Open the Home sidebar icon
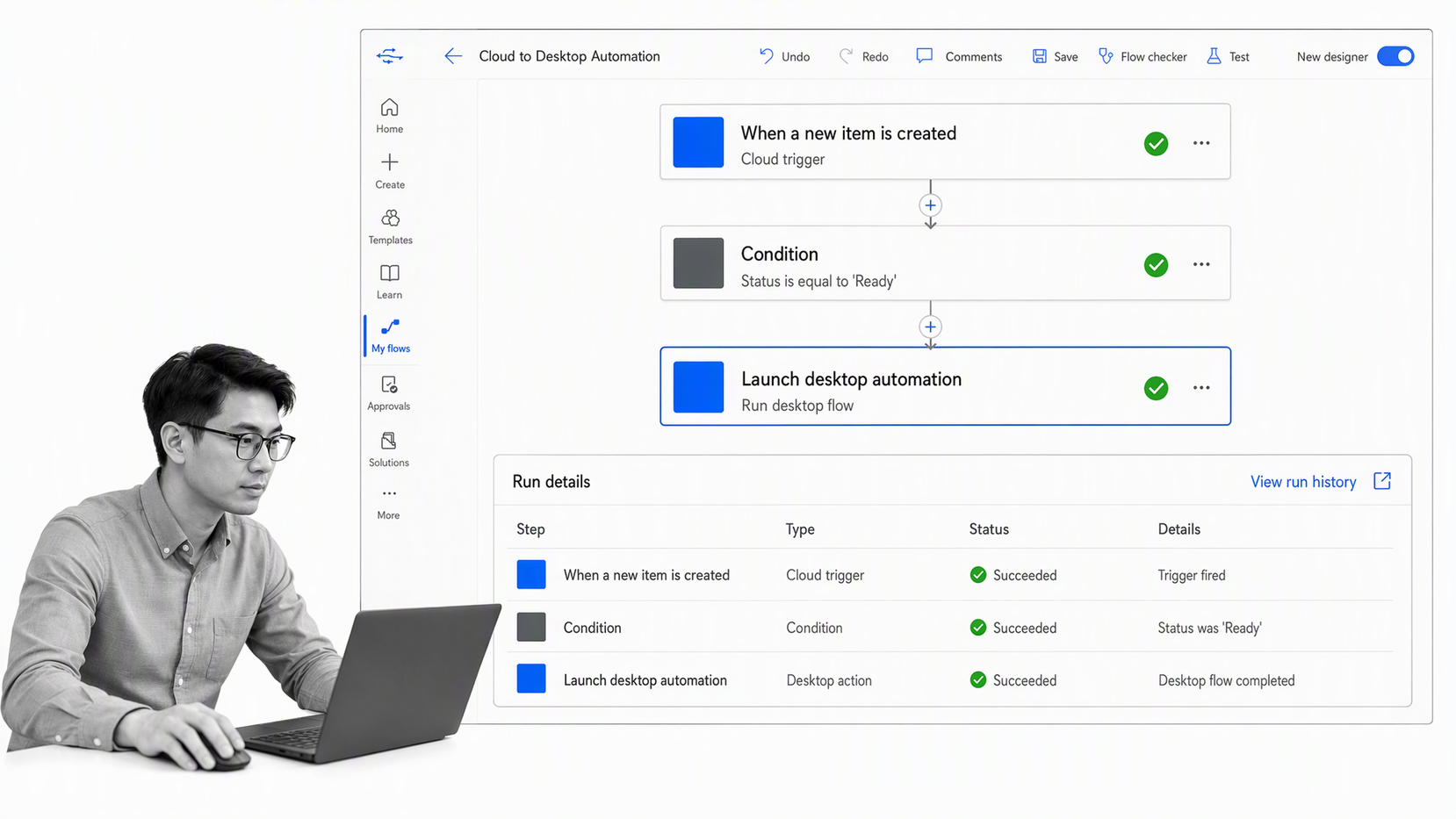Screen dimensions: 1456x819 [x=390, y=116]
